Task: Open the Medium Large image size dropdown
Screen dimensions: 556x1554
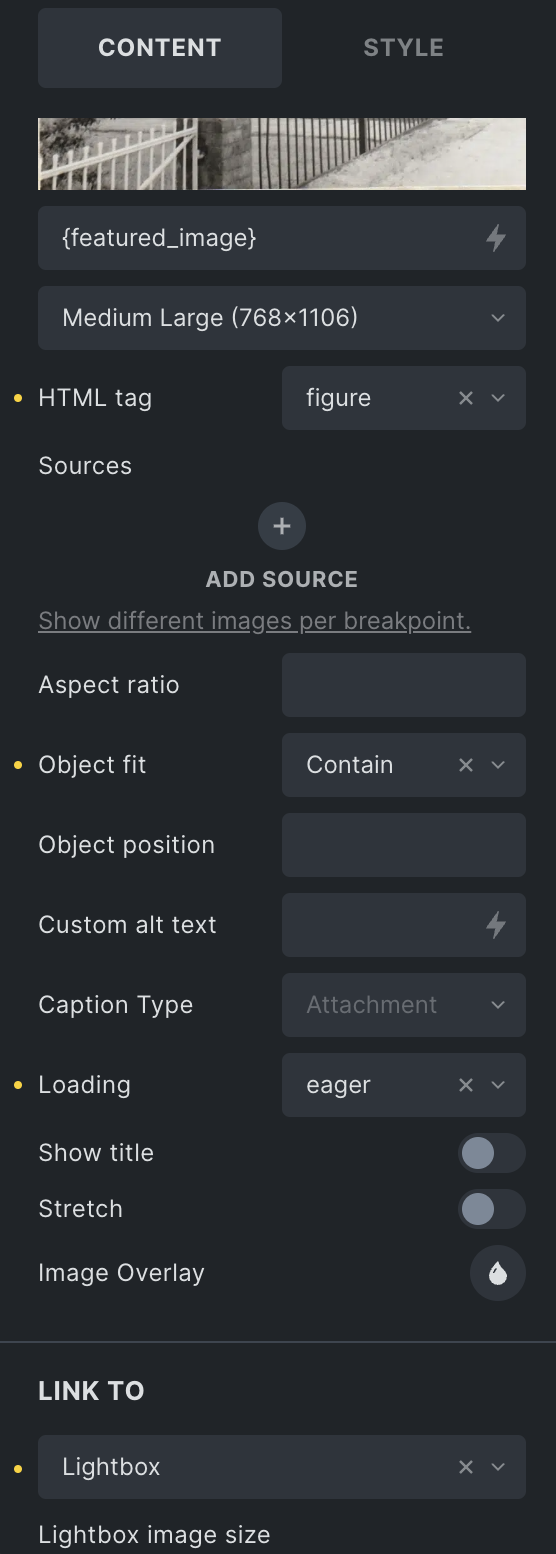Action: pos(282,318)
